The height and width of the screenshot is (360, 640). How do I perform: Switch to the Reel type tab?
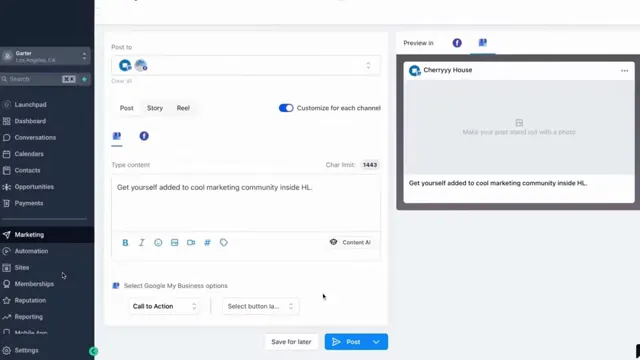tap(183, 108)
